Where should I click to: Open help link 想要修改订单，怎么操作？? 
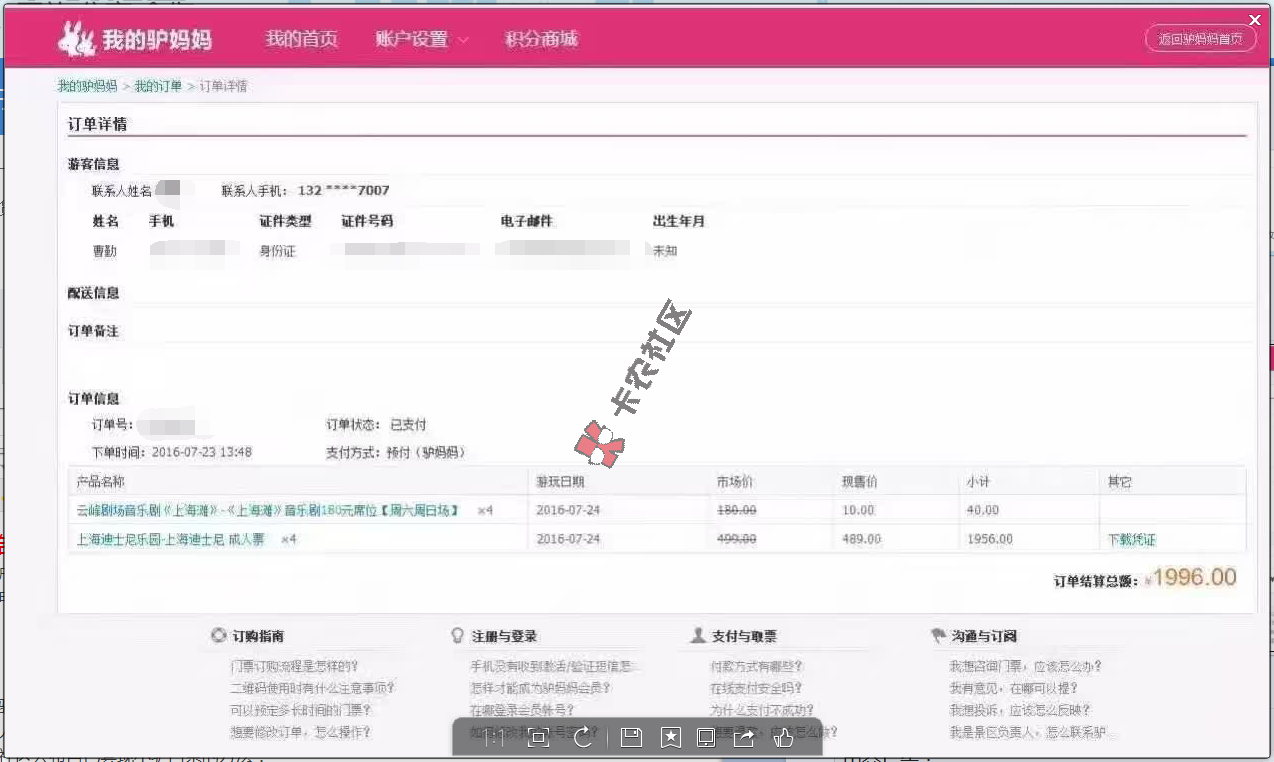(300, 732)
